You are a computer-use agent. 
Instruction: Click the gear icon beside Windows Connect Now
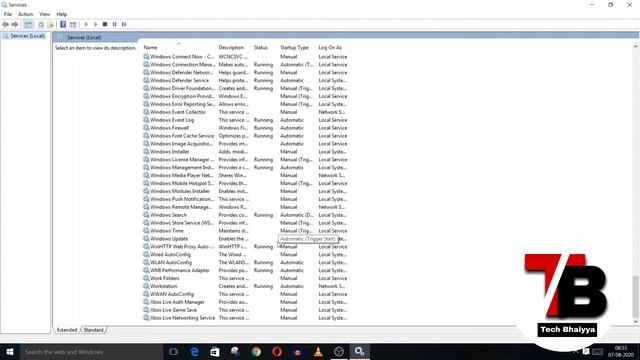pyautogui.click(x=146, y=56)
